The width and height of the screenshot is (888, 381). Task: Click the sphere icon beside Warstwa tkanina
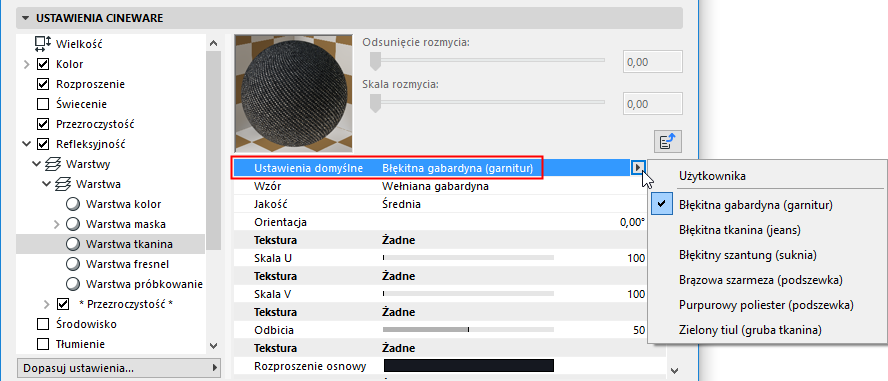tap(73, 244)
